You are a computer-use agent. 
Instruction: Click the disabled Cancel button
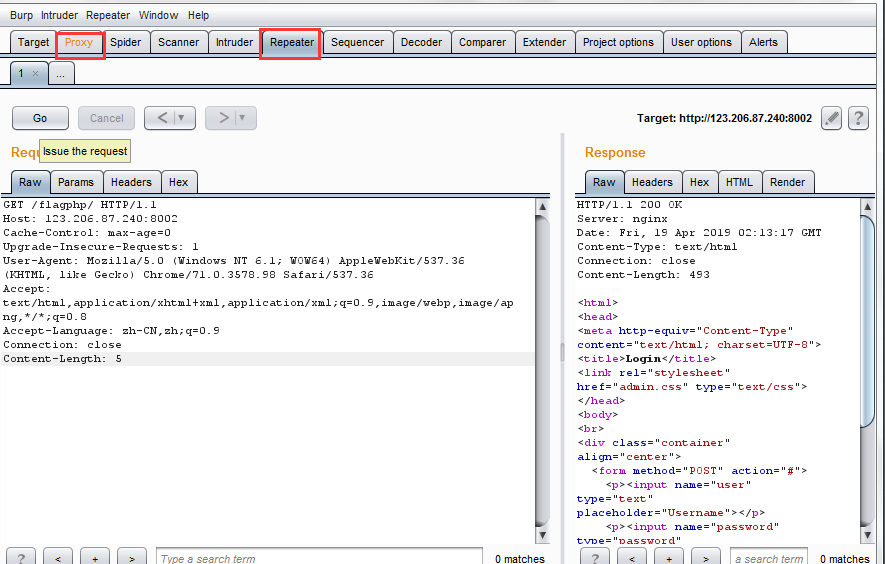point(107,118)
